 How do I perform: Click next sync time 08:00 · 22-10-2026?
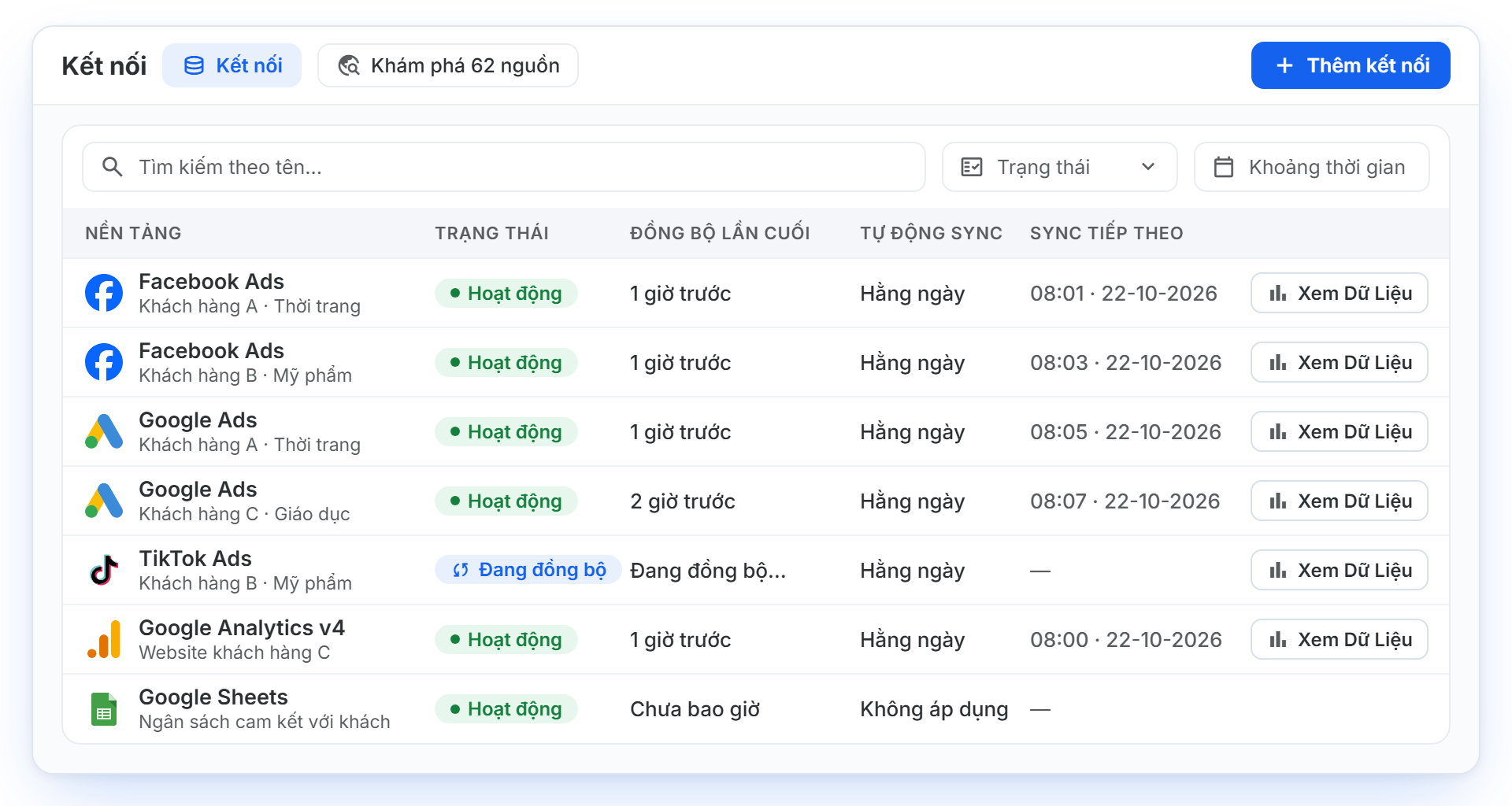point(1126,639)
